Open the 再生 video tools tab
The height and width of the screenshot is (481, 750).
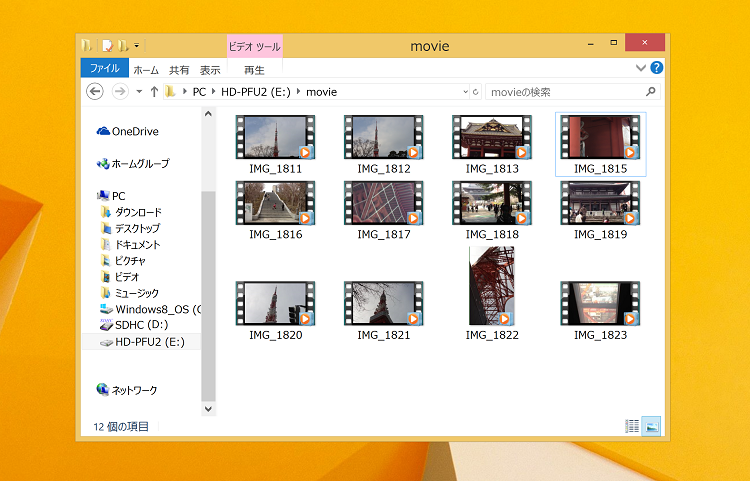coord(254,70)
